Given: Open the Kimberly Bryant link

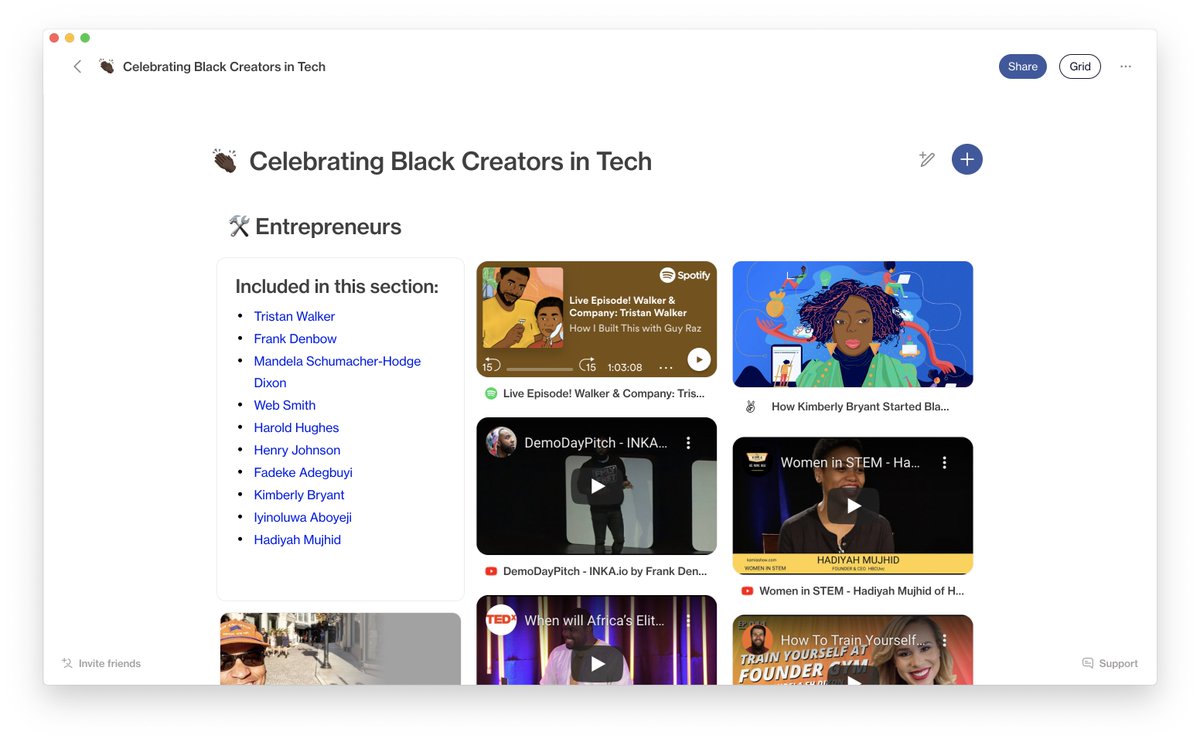Looking at the screenshot, I should [299, 495].
